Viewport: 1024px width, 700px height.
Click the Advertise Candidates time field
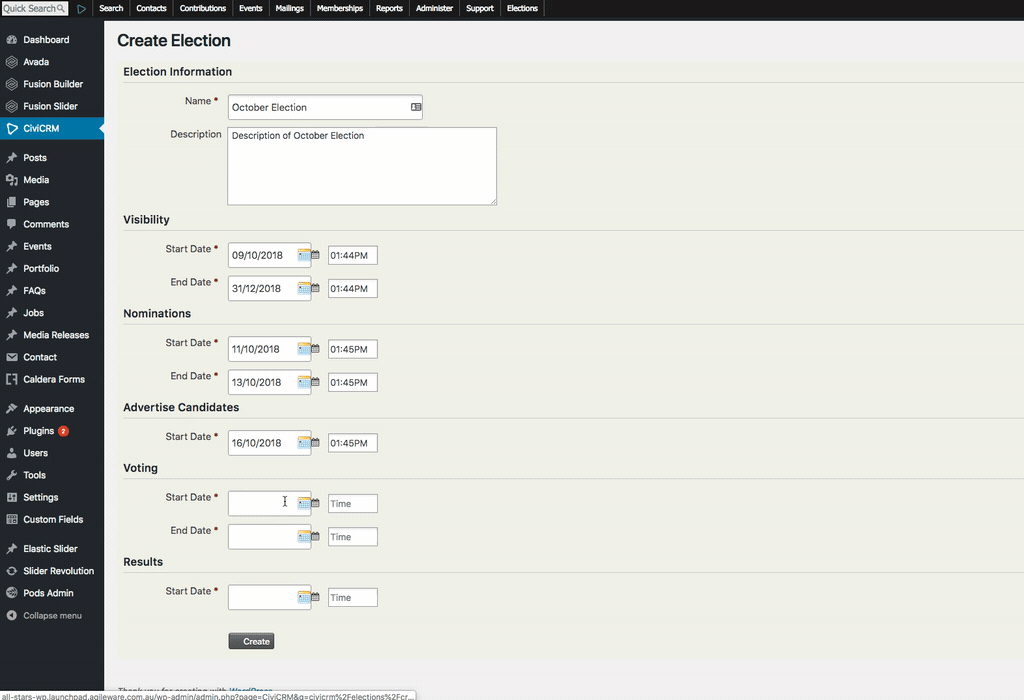[353, 443]
